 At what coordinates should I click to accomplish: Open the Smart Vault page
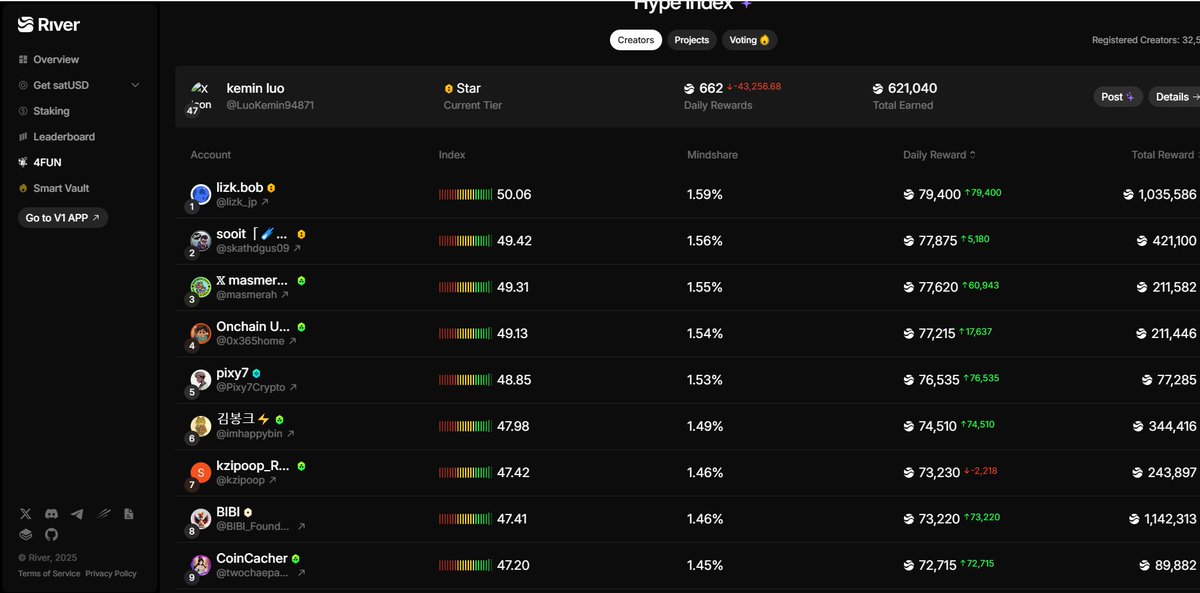click(x=61, y=188)
